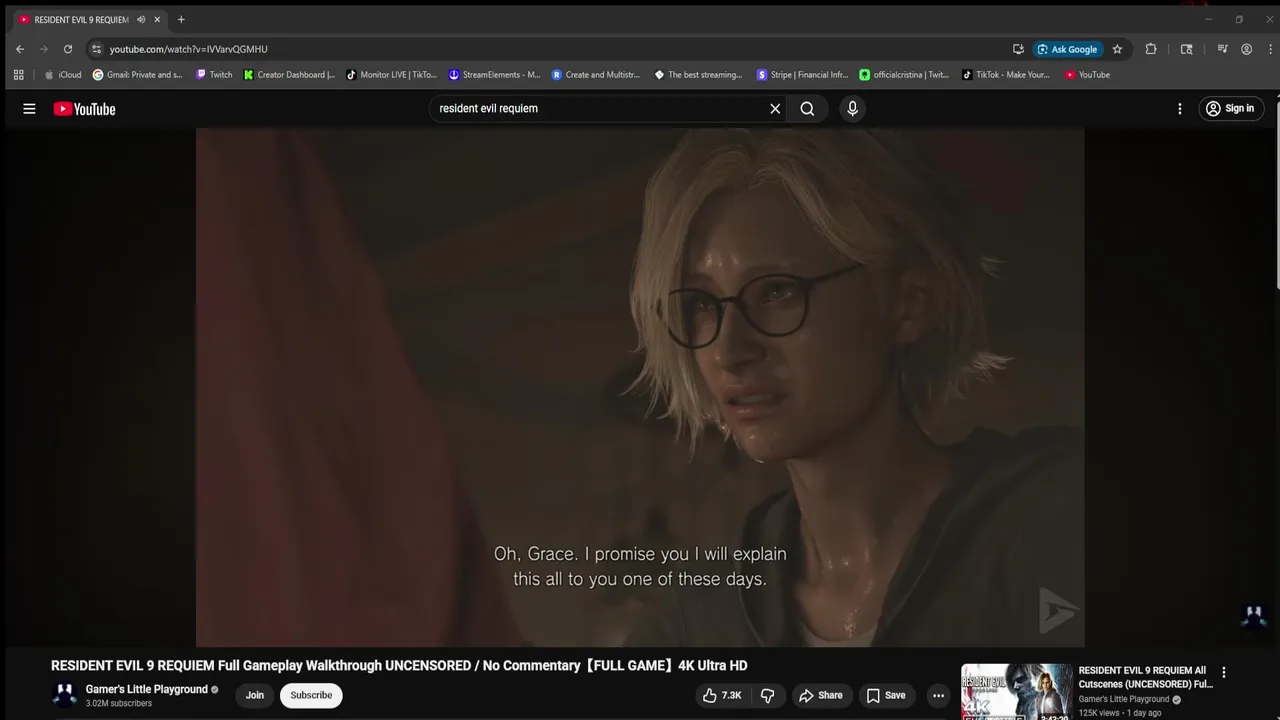1280x720 pixels.
Task: Open the Chrome extensions puzzle icon
Action: click(x=1151, y=49)
